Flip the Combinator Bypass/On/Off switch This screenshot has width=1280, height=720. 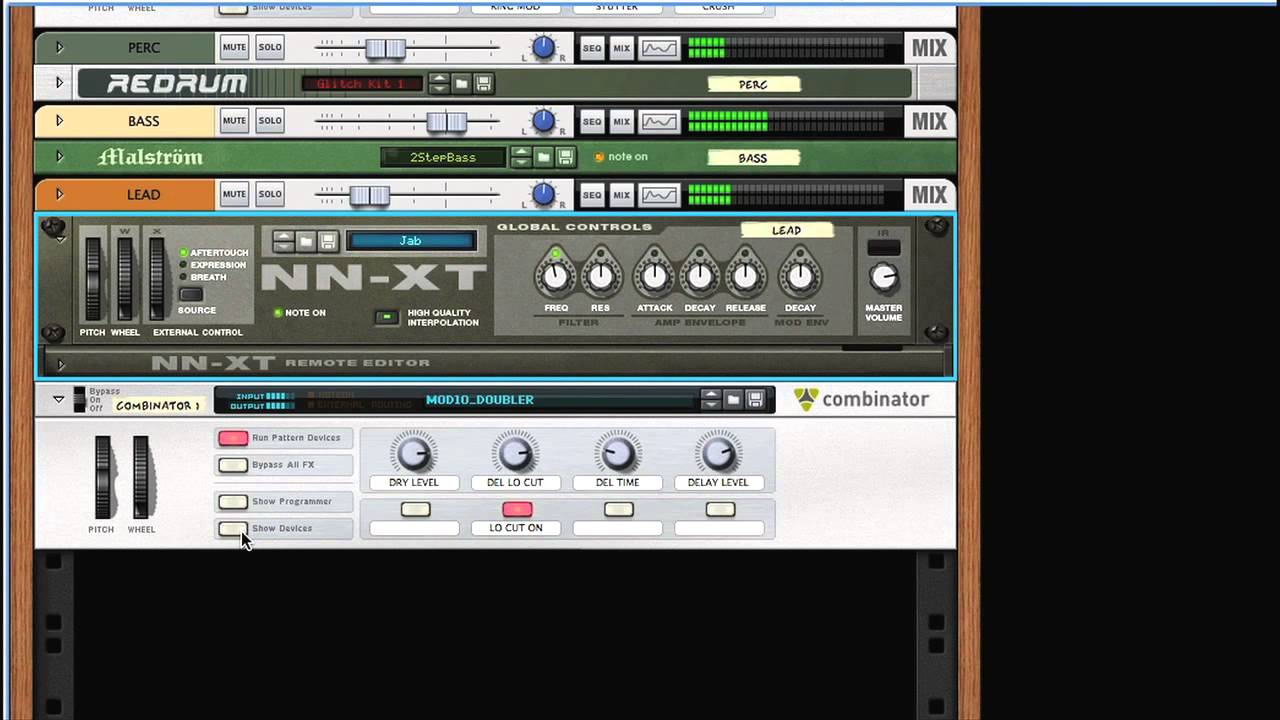click(x=80, y=400)
